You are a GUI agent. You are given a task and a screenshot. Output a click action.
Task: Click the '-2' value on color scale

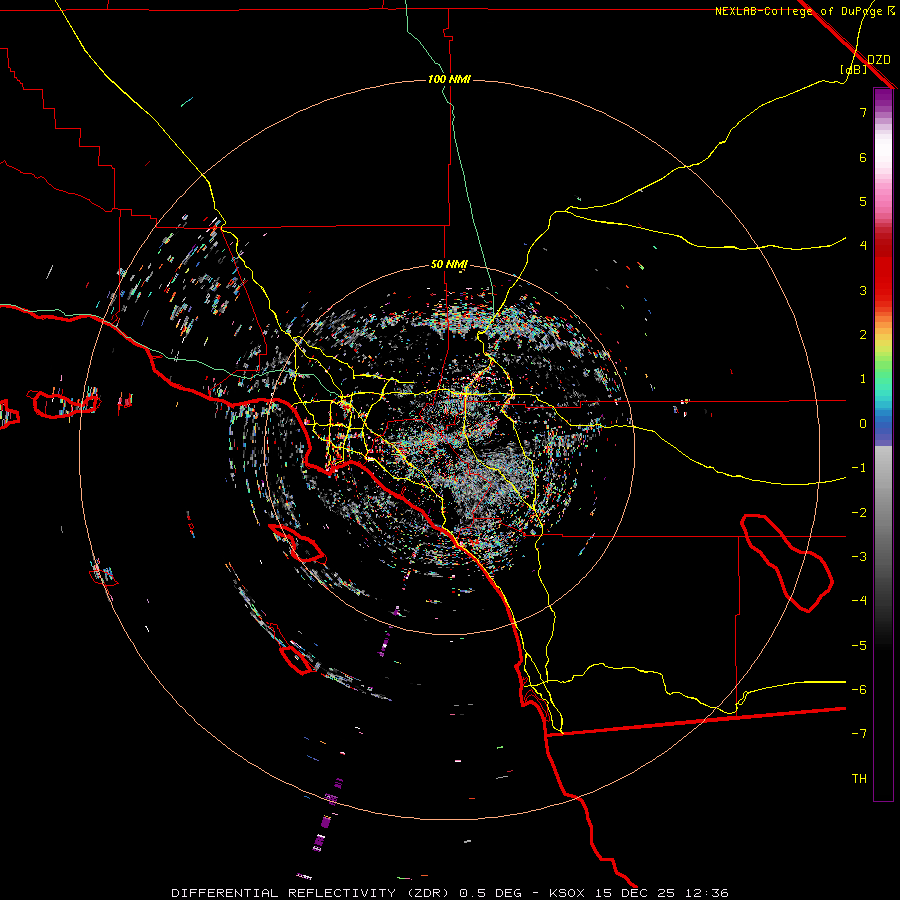(x=859, y=513)
